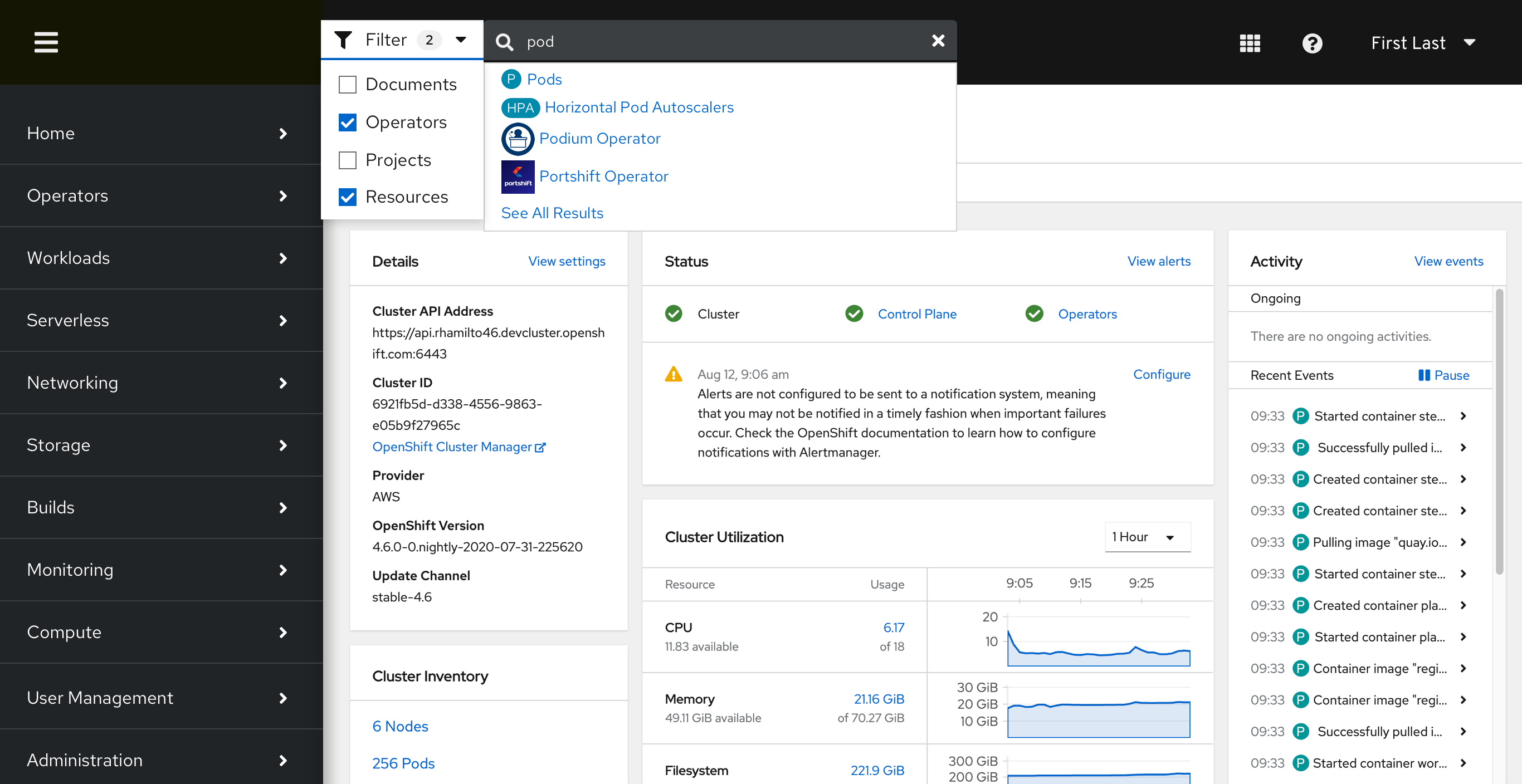This screenshot has width=1522, height=784.
Task: Click the Control Plane green checkmark
Action: (x=854, y=313)
